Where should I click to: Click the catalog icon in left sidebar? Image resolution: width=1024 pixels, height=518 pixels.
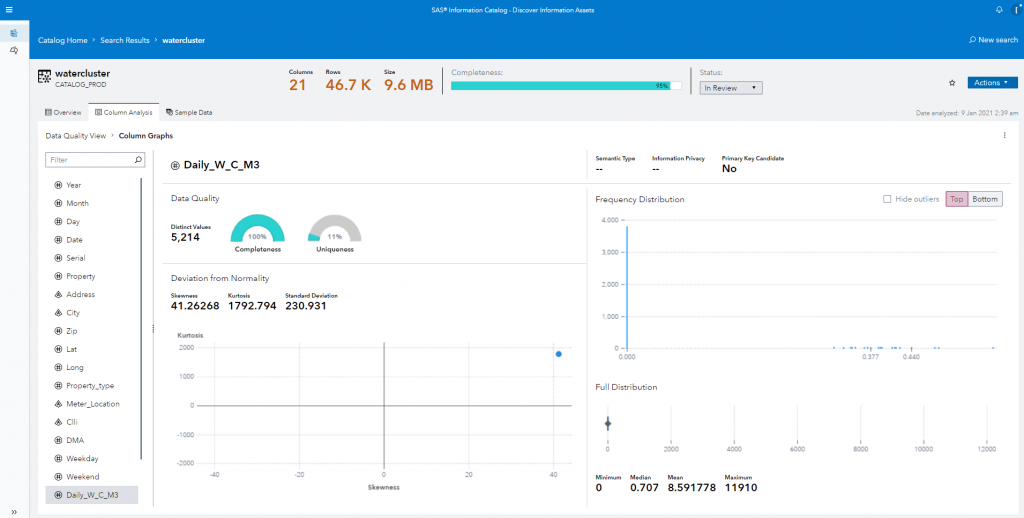13,33
